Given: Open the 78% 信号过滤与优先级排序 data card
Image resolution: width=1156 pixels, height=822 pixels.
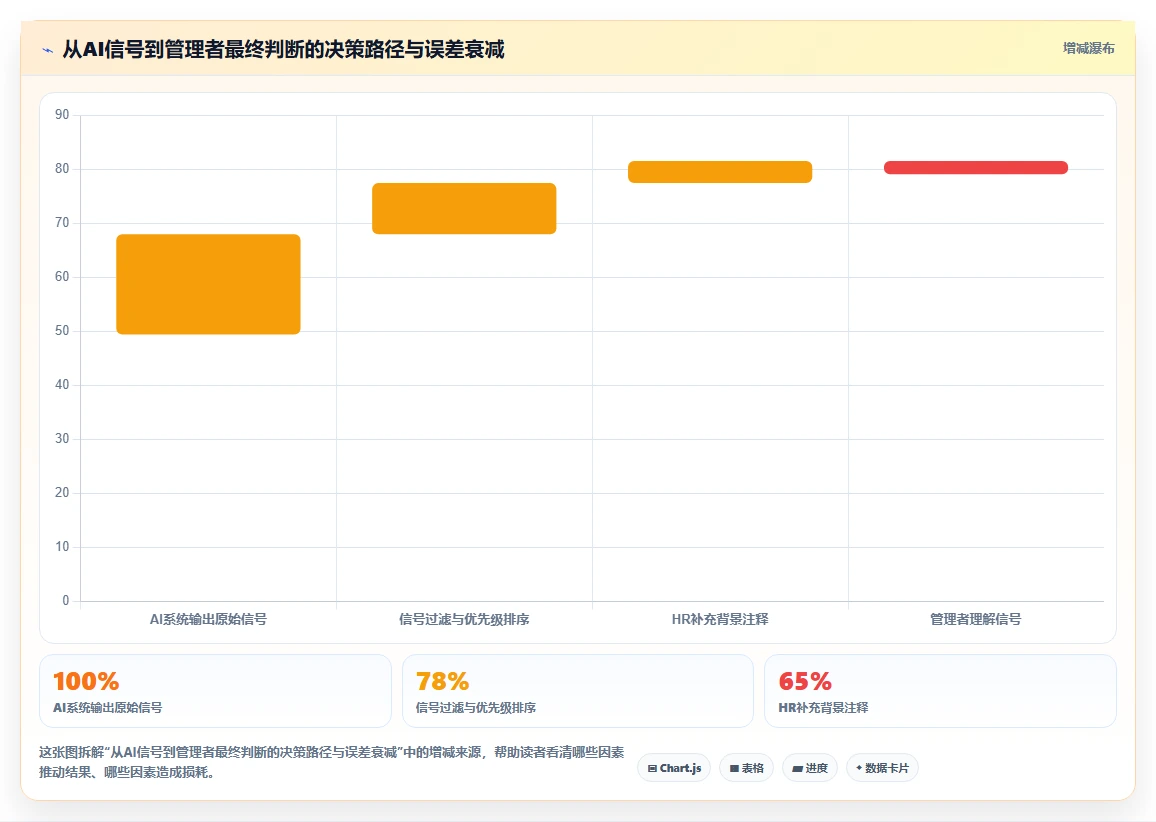Looking at the screenshot, I should (577, 691).
